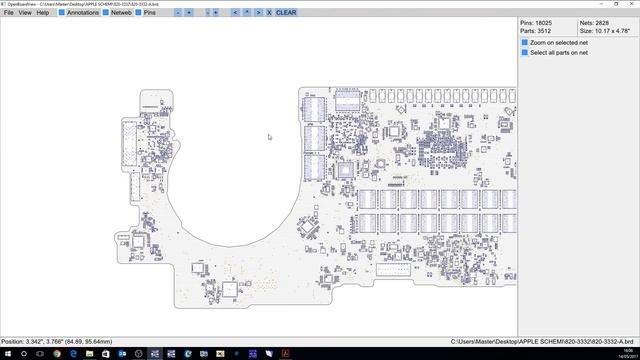Click the taskbar clock
The image size is (640, 360).
[627, 353]
